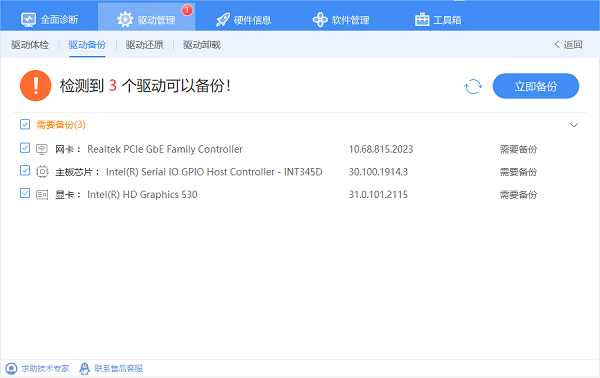Image resolution: width=600 pixels, height=378 pixels.
Task: Click the graphics card icon
Action: (x=42, y=195)
